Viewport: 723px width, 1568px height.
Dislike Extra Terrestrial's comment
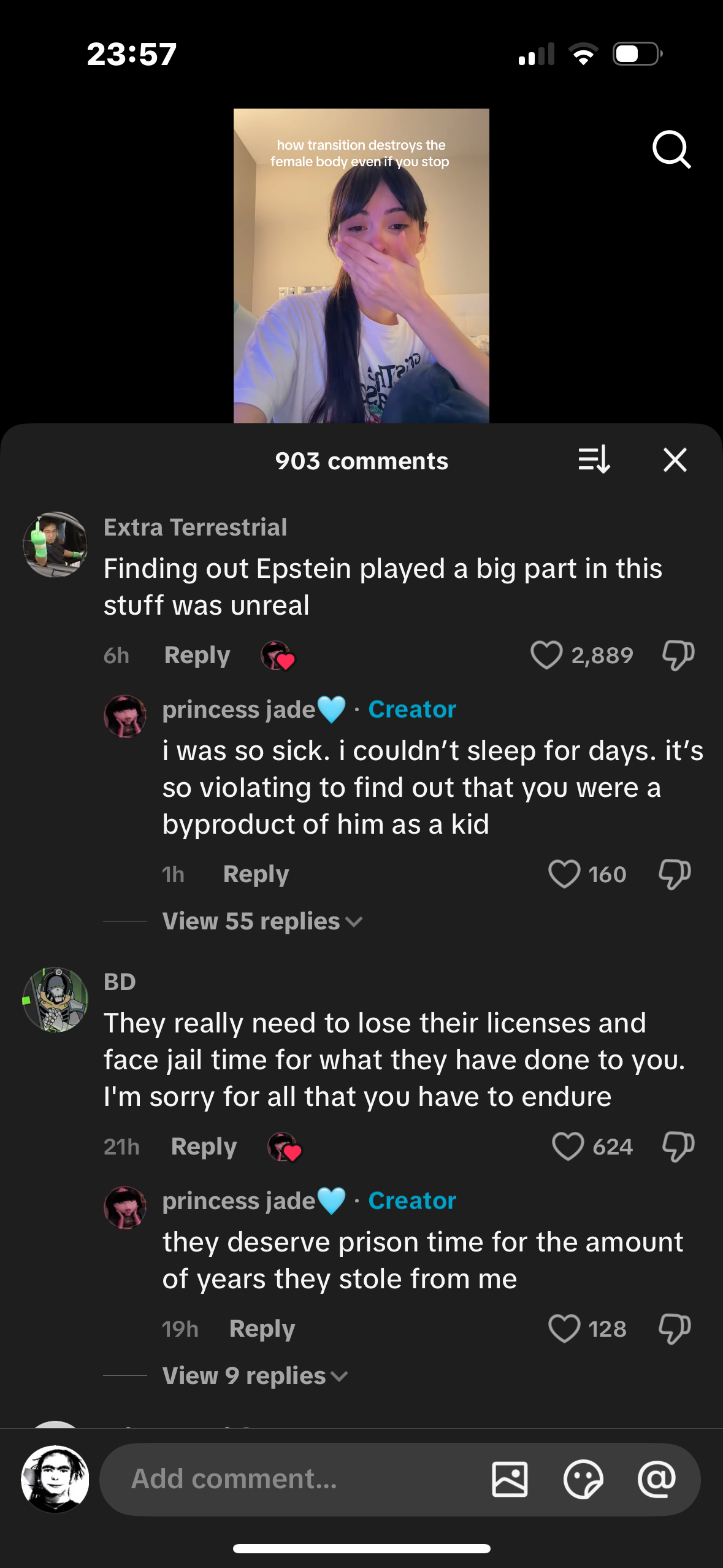click(x=678, y=655)
